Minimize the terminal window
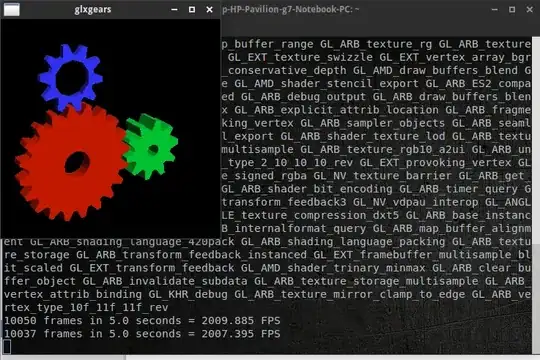This screenshot has height=360, width=540. [495, 10]
